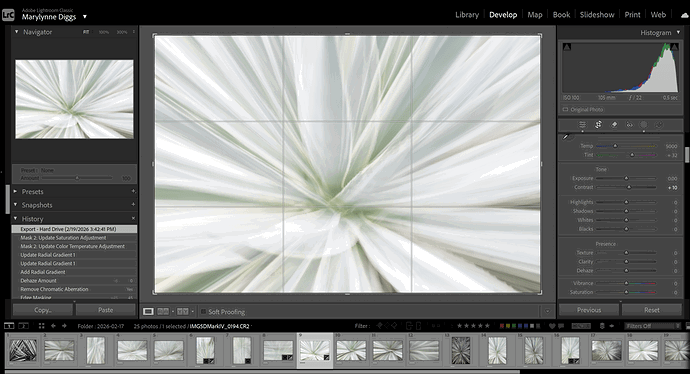Open toolbar content dropdown arrow
Viewport: 690px width, 374px height.
click(547, 312)
